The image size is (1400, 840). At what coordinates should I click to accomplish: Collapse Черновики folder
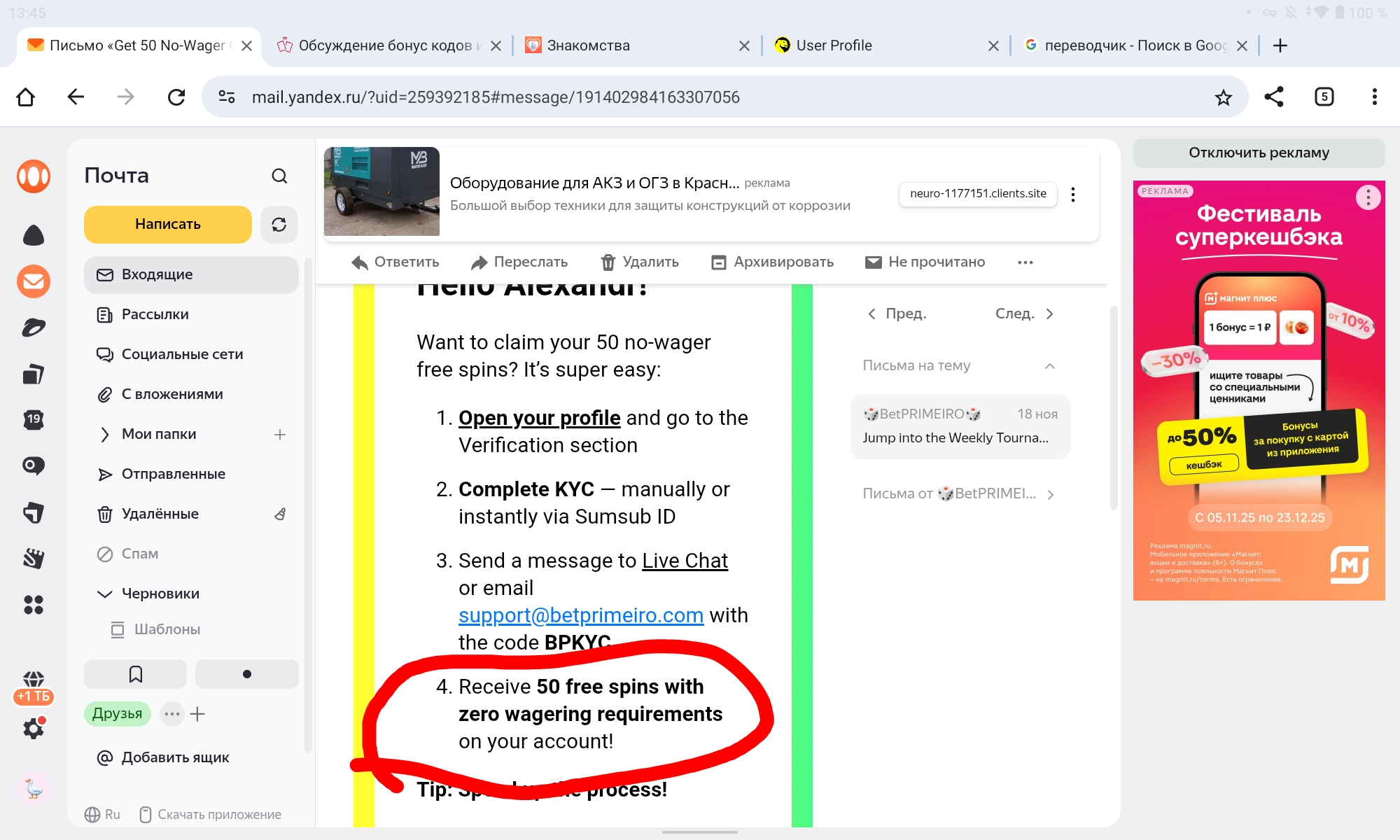click(105, 594)
